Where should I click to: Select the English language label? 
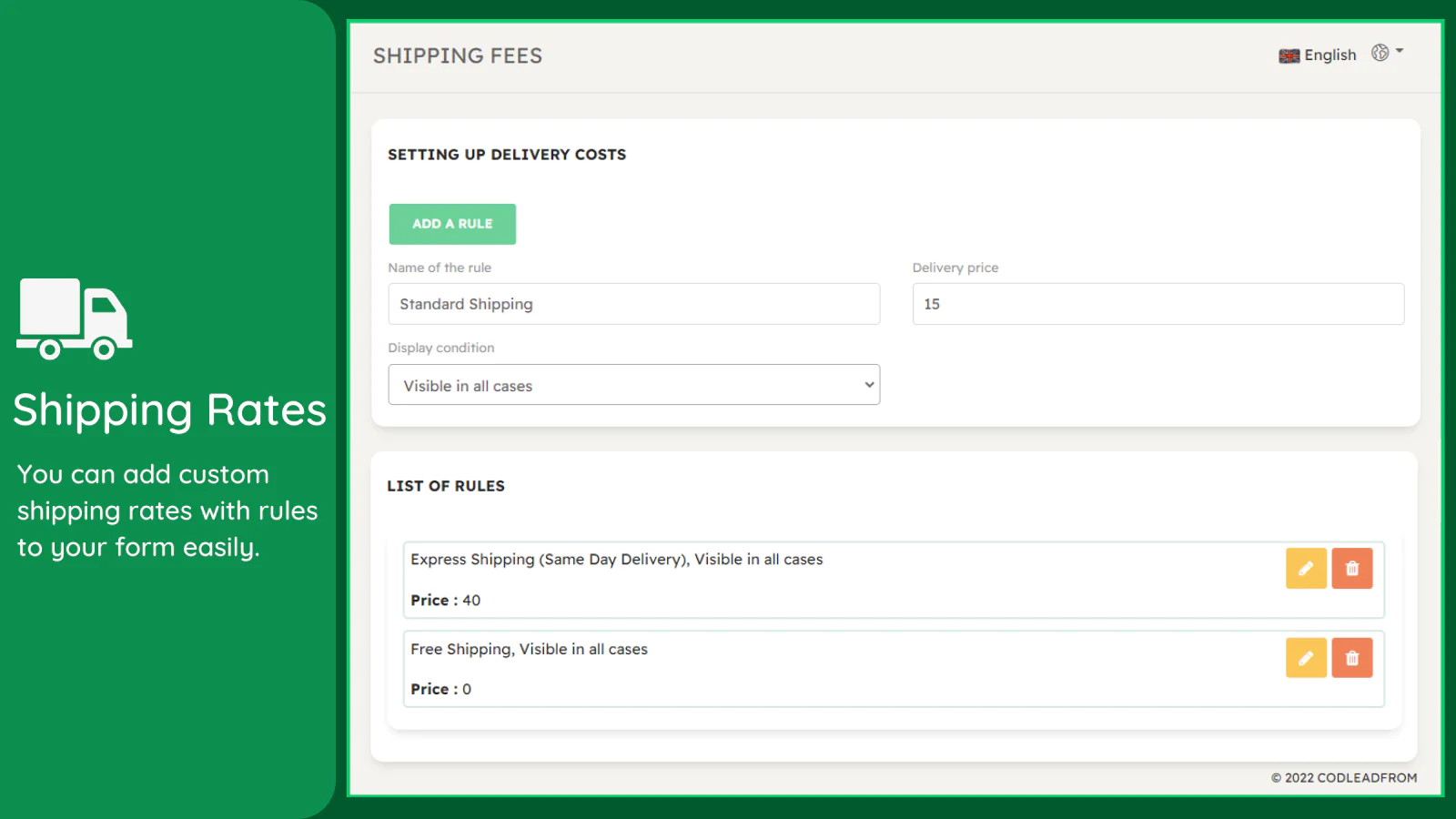pos(1330,56)
